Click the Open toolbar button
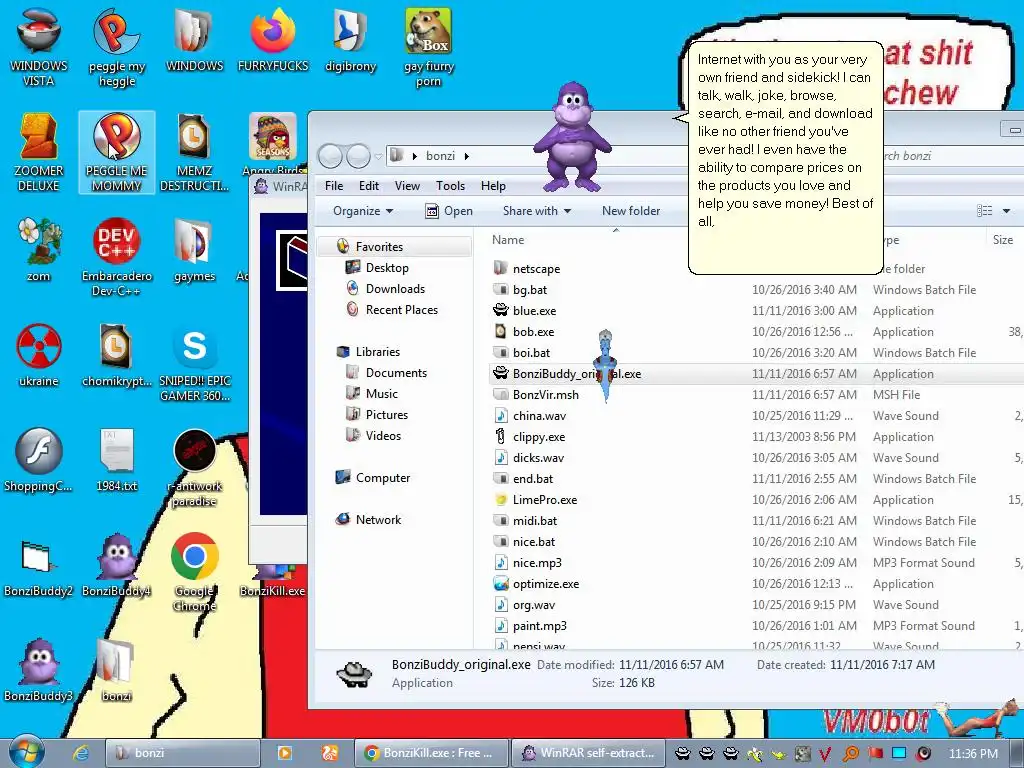This screenshot has width=1024, height=768. tap(449, 210)
